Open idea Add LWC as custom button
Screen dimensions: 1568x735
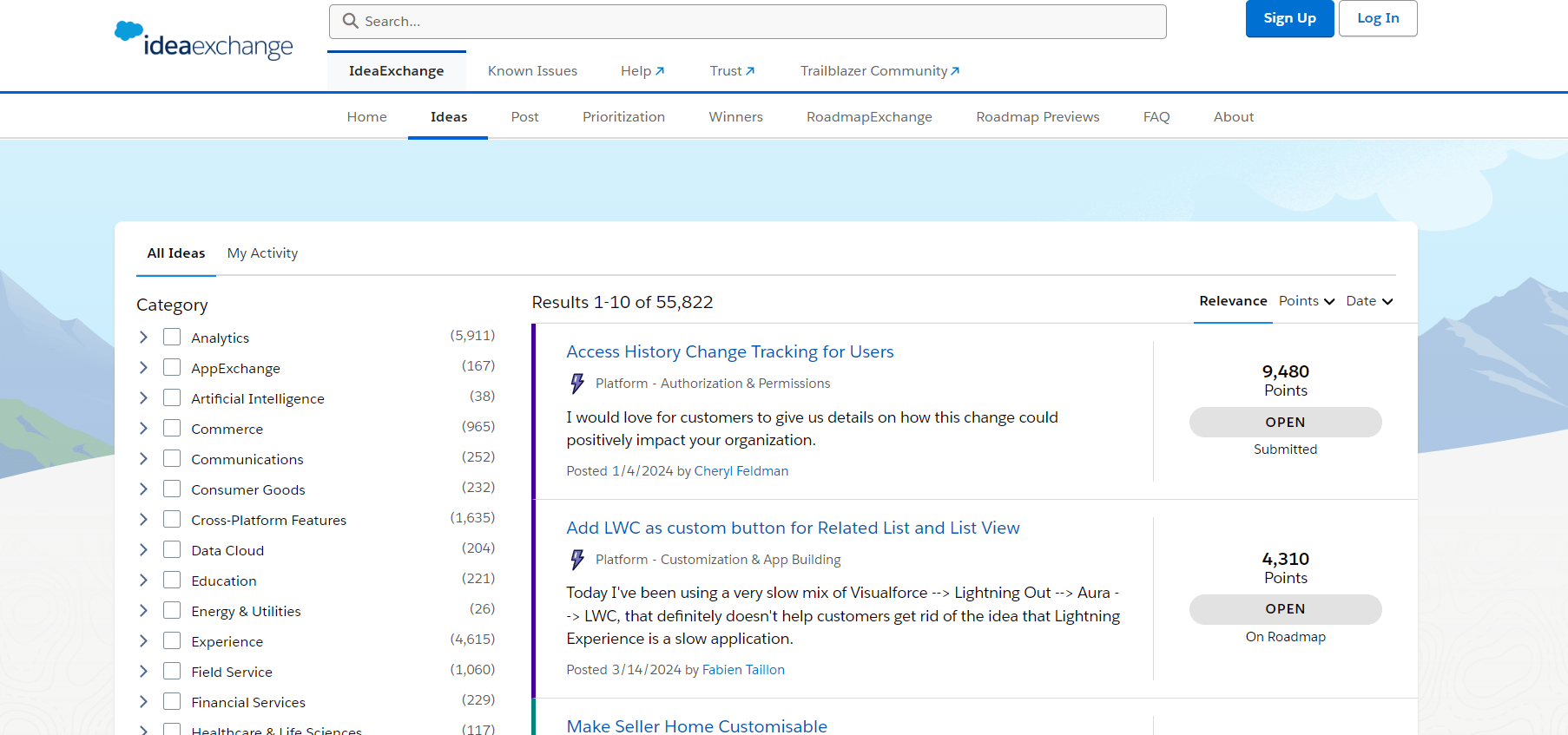(793, 528)
